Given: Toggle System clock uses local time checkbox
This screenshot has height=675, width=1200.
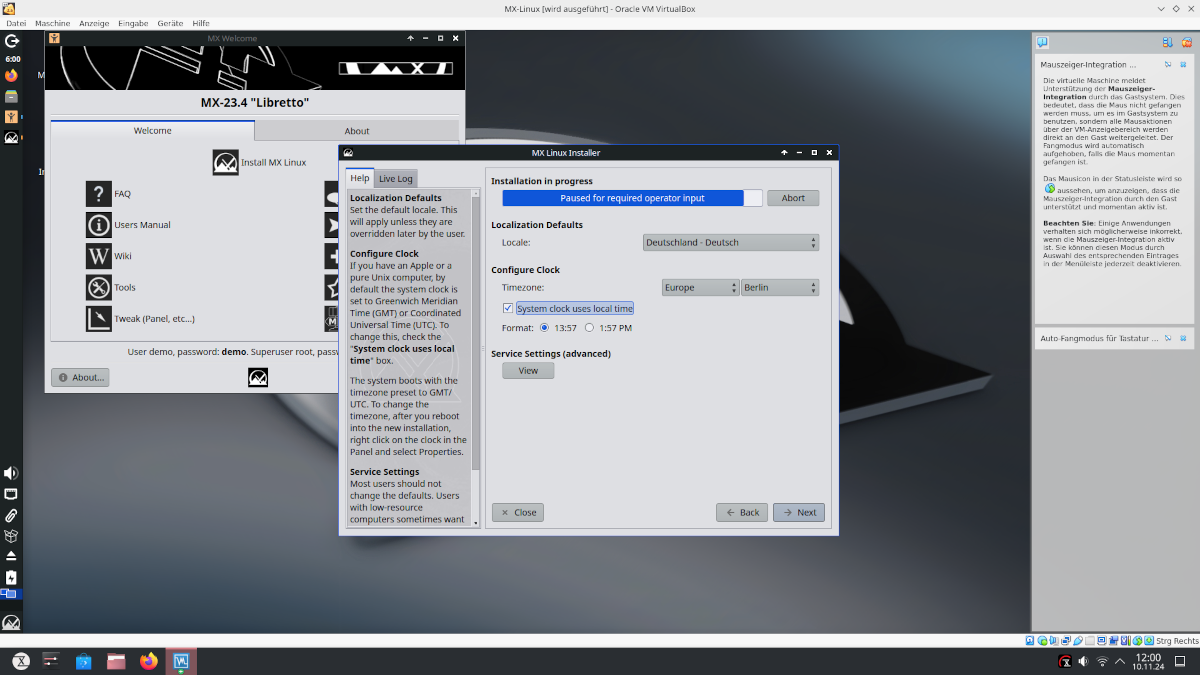Looking at the screenshot, I should [508, 308].
